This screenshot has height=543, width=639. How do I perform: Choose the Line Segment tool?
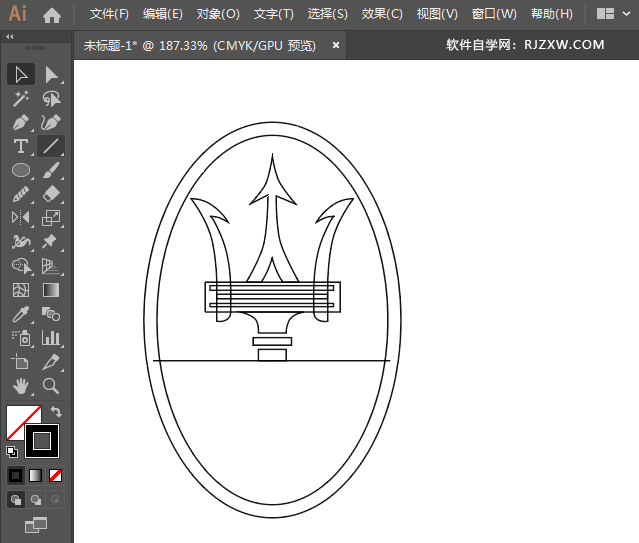click(x=51, y=146)
